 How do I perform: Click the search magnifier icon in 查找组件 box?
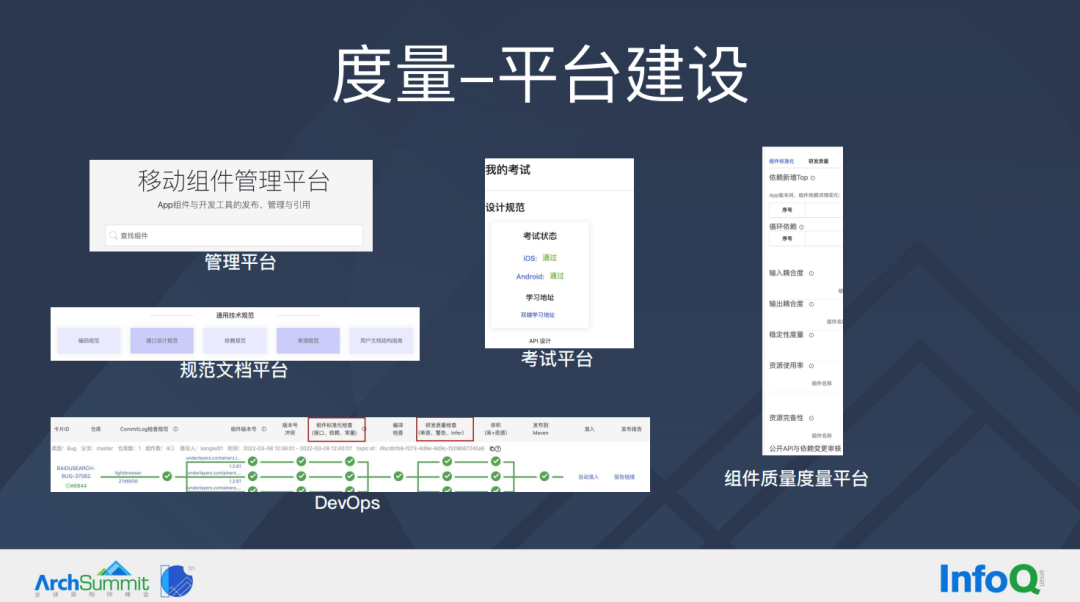113,236
